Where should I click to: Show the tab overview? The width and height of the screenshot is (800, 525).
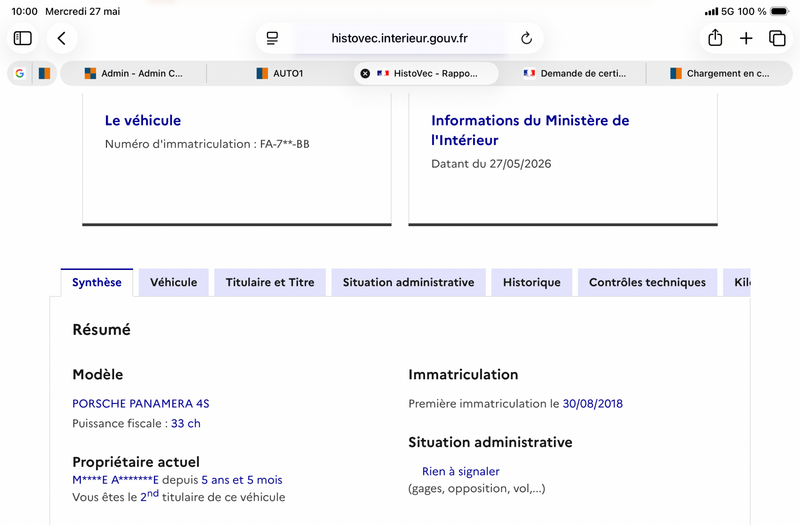click(777, 38)
